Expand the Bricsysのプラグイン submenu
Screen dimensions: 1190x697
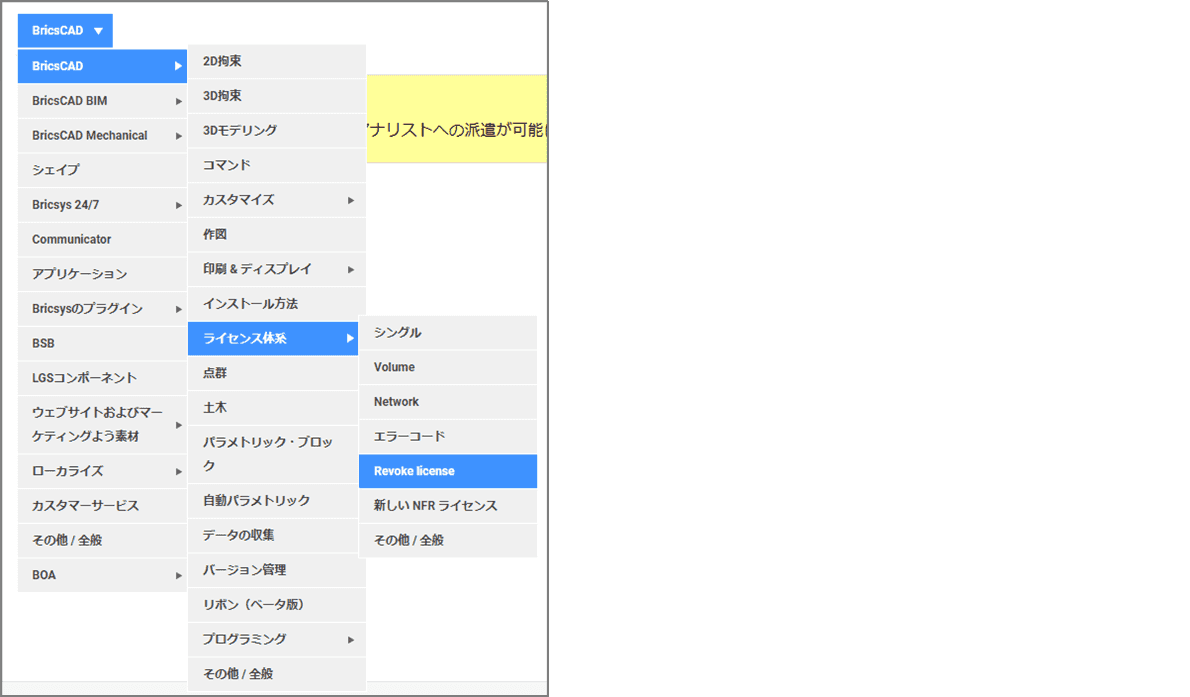(x=100, y=308)
